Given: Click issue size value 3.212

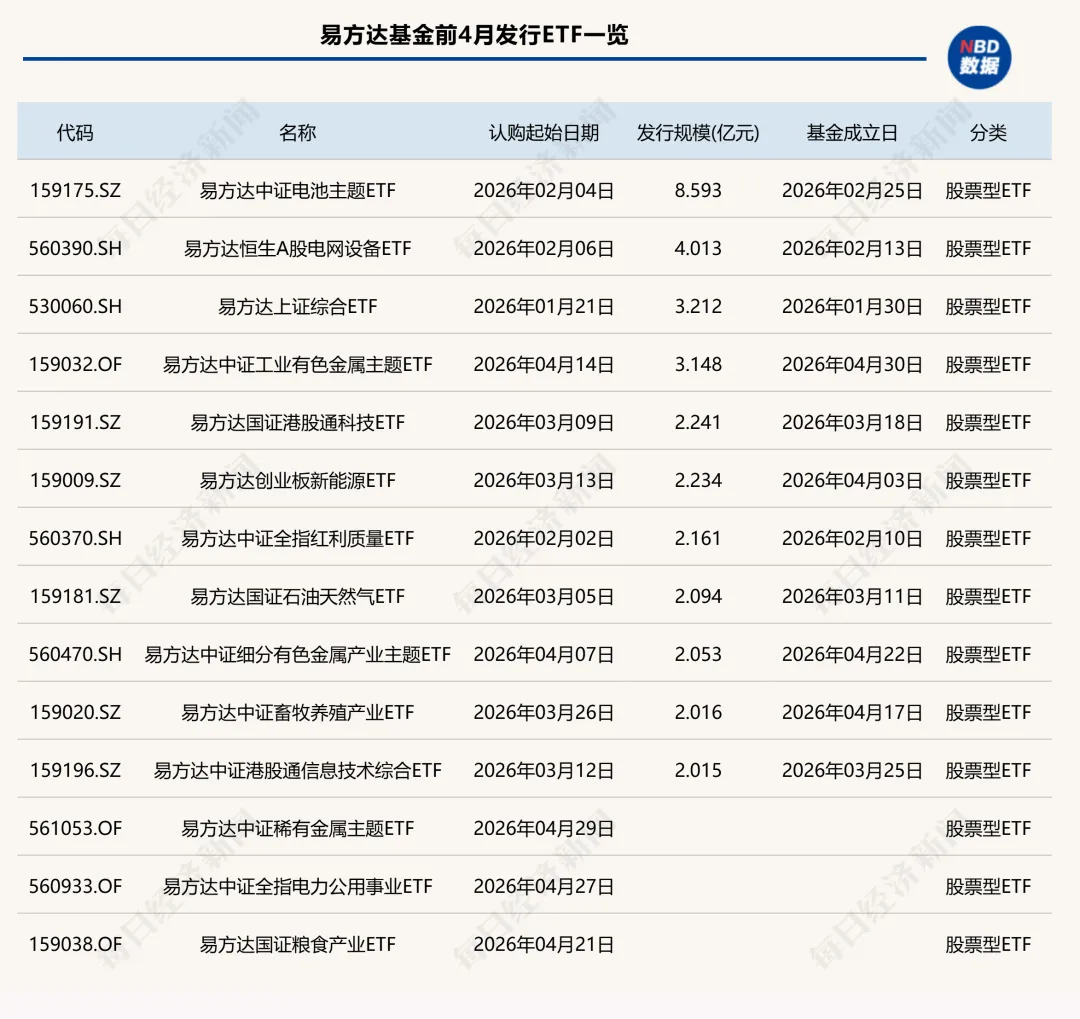Looking at the screenshot, I should pyautogui.click(x=698, y=306).
